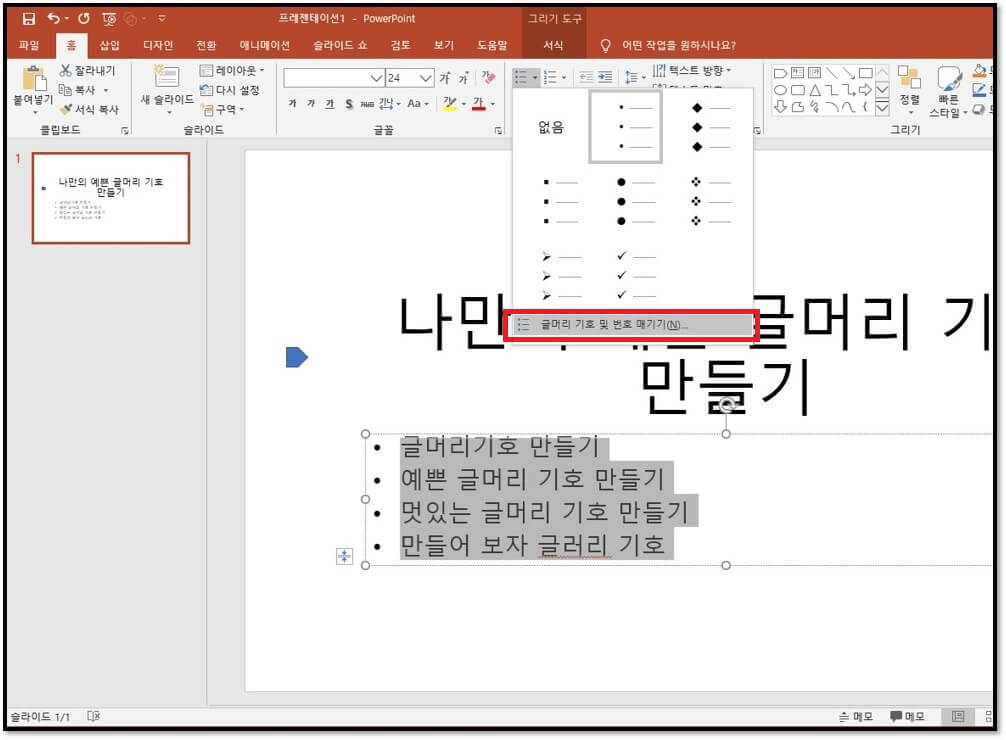1006x740 pixels.
Task: Decrease list indent level
Action: 586,78
